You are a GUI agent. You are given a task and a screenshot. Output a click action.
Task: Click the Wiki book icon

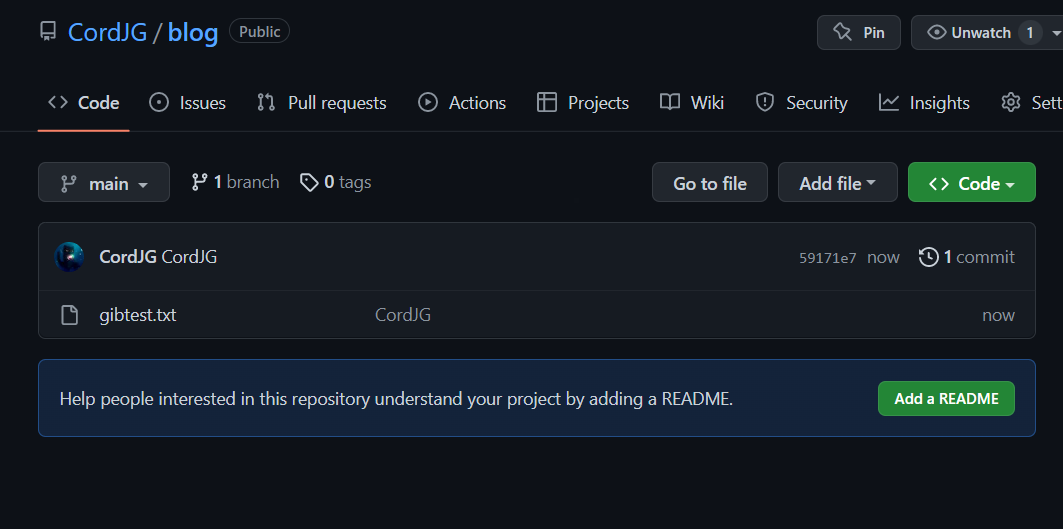[670, 103]
